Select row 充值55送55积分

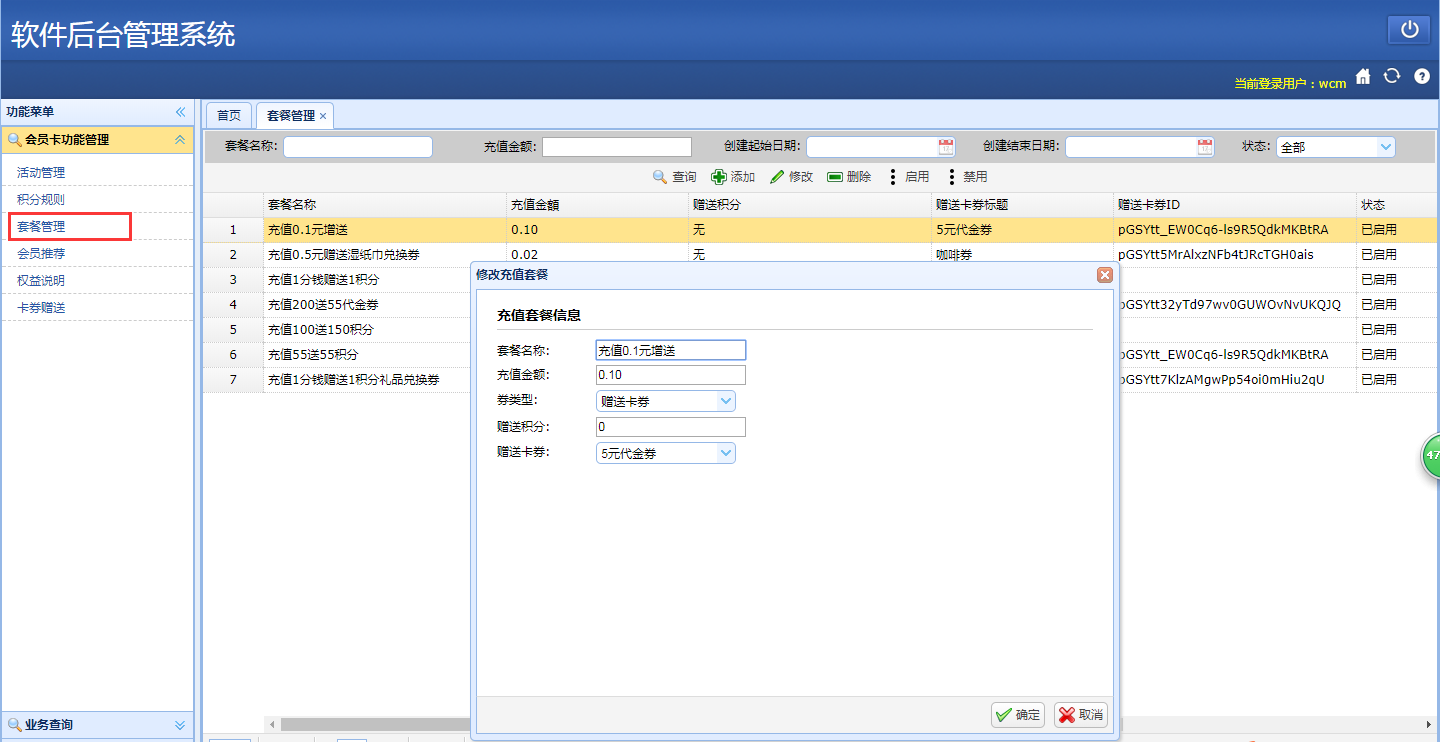click(x=337, y=355)
